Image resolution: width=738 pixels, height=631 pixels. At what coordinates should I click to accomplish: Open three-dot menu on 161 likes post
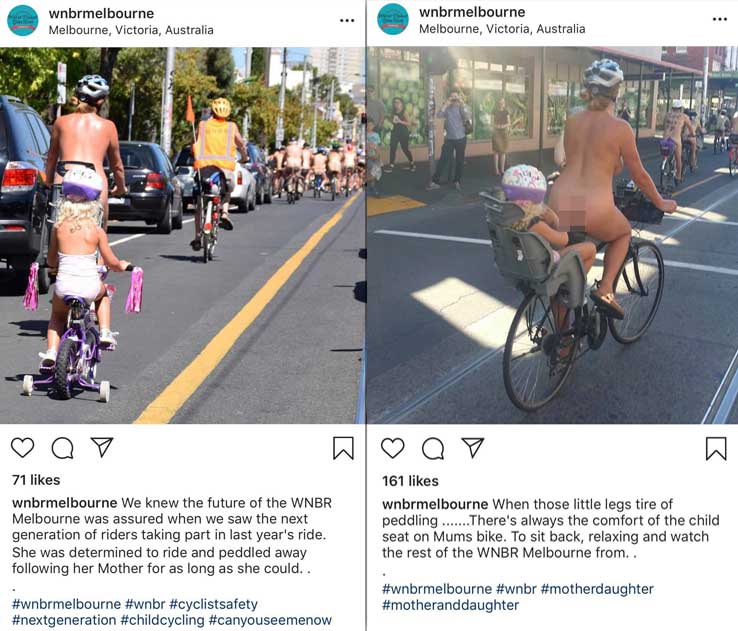(x=720, y=19)
